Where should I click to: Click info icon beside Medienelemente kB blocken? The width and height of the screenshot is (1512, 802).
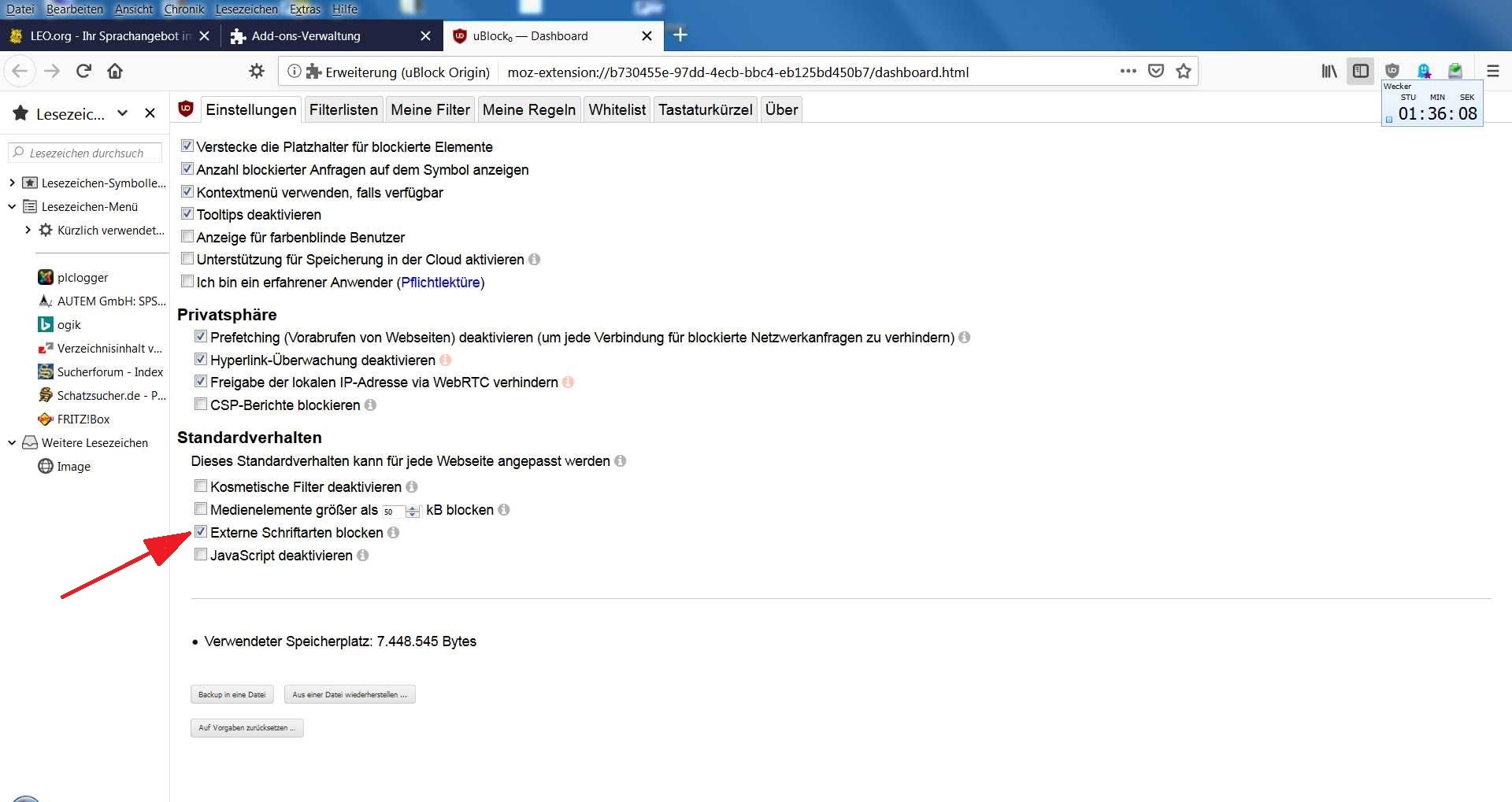pos(503,510)
